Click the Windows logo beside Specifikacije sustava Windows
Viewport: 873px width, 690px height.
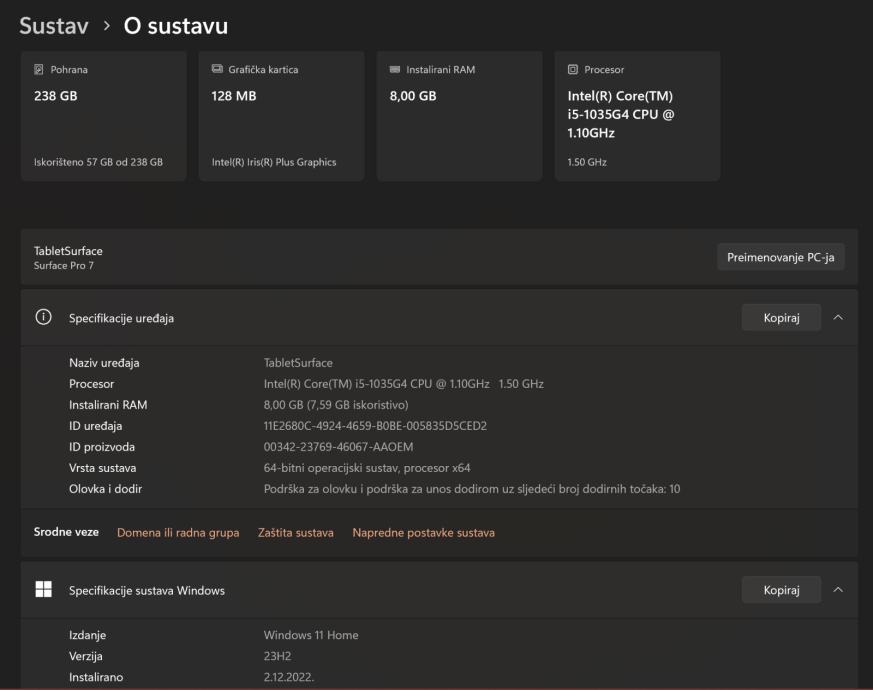coord(43,590)
